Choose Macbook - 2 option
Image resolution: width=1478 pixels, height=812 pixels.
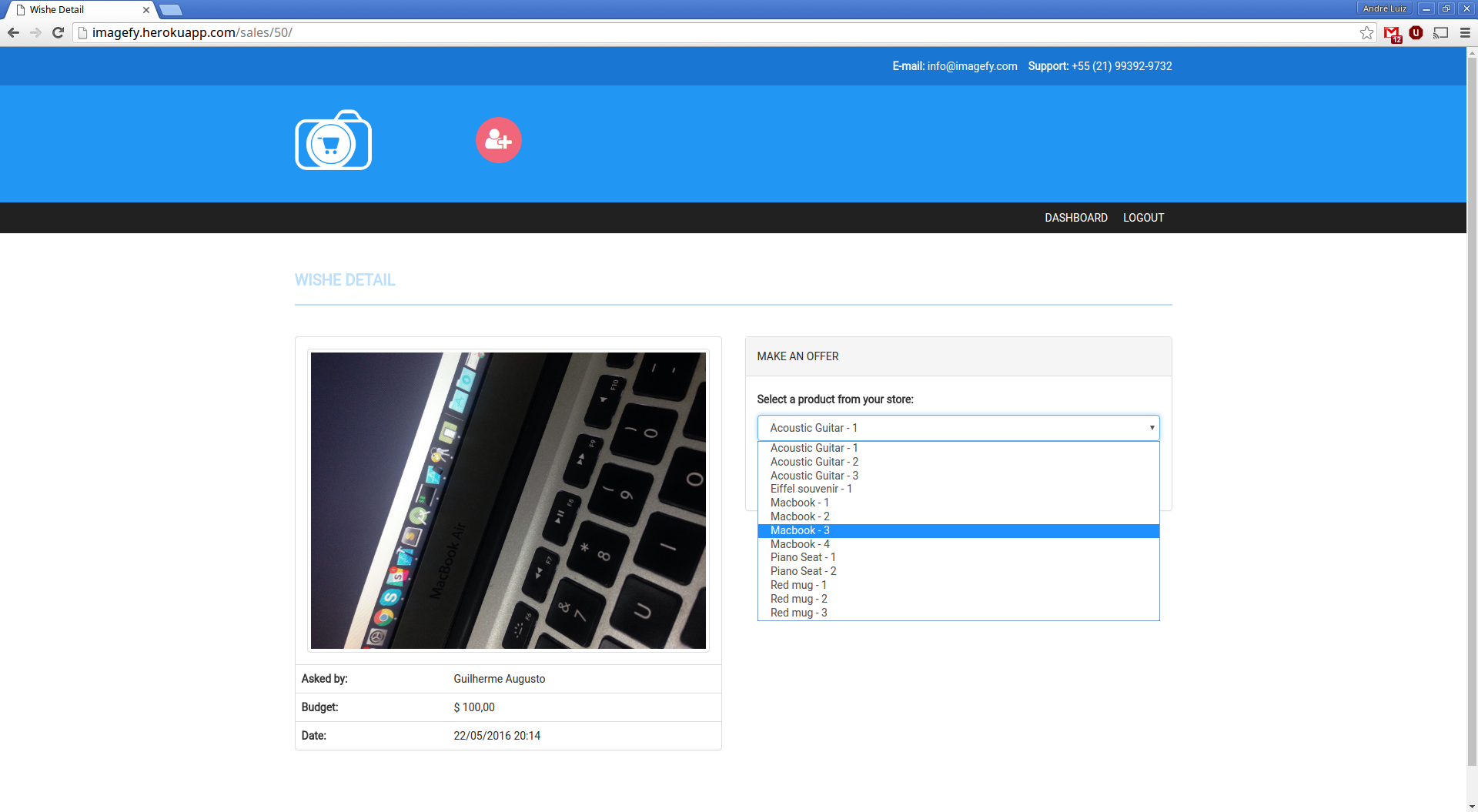point(958,516)
